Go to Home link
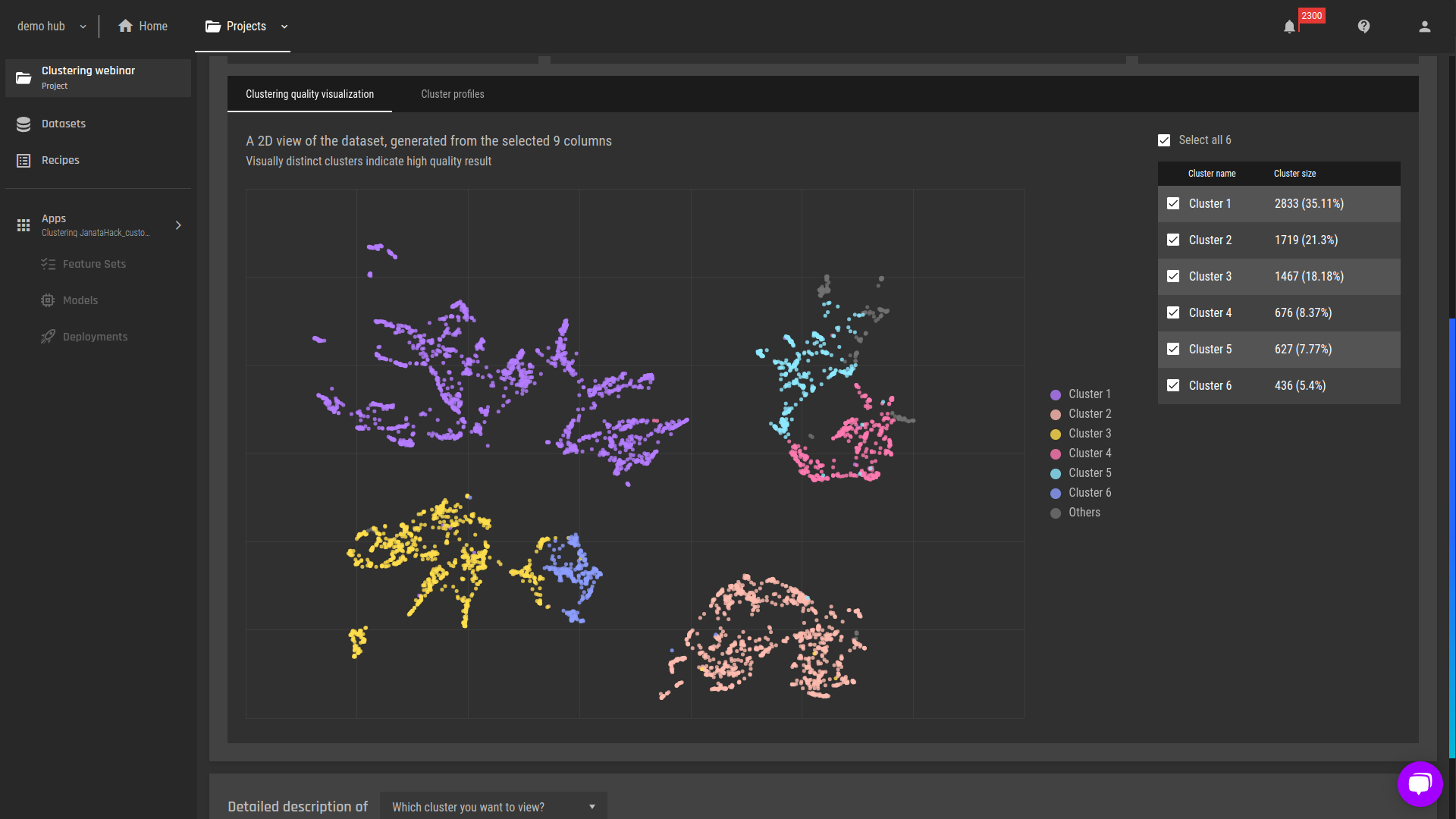The width and height of the screenshot is (1456, 819). click(143, 26)
